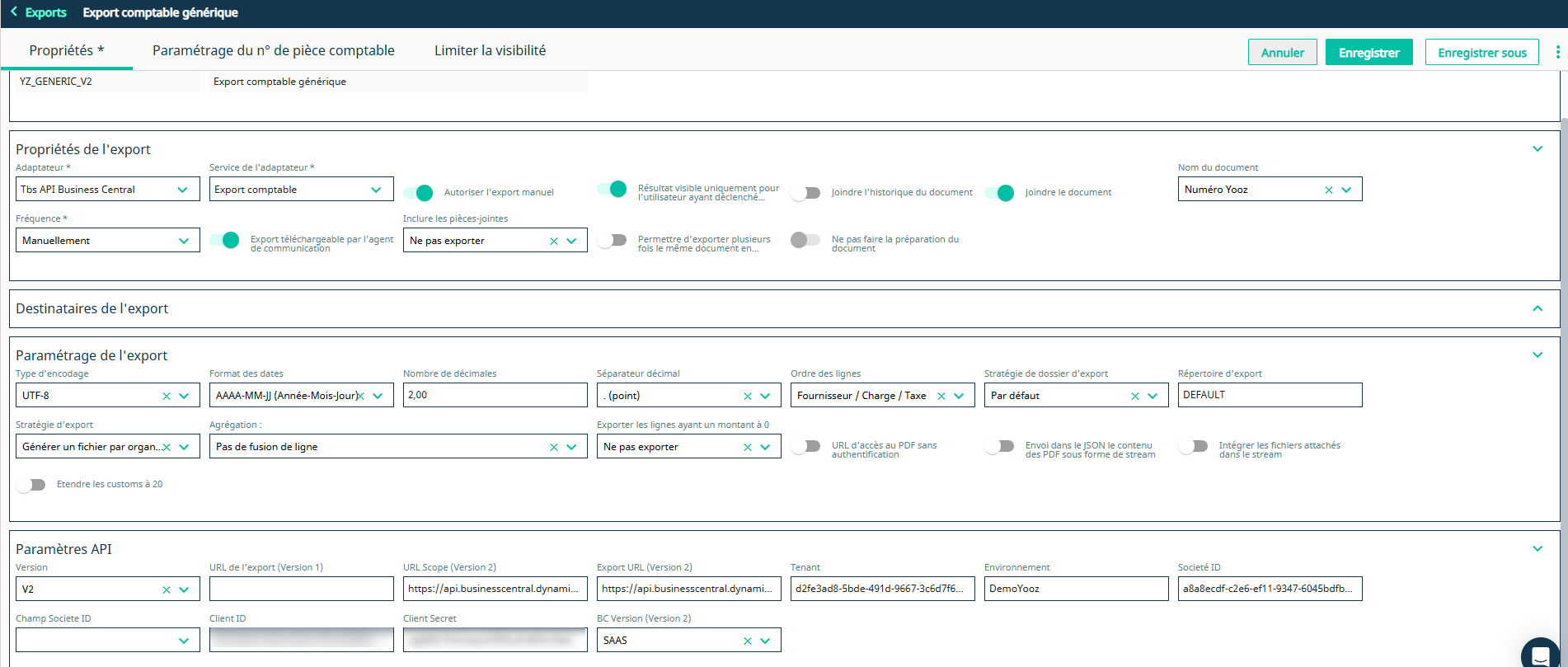
Task: Open the chat support bubble icon
Action: click(1540, 655)
